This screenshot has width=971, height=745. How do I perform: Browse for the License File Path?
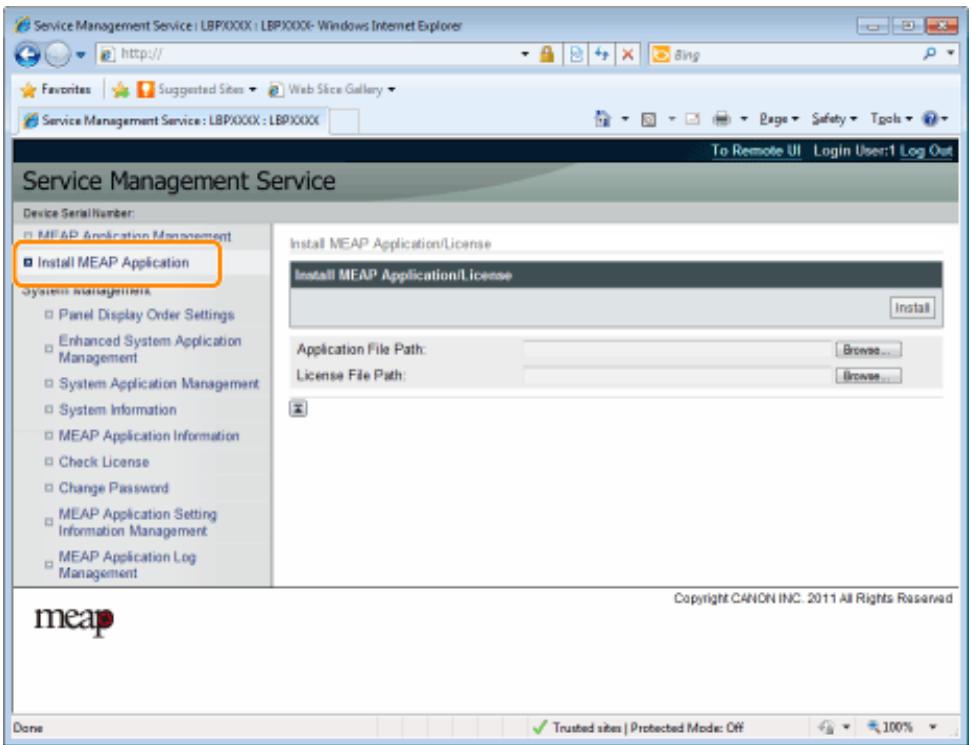point(868,376)
